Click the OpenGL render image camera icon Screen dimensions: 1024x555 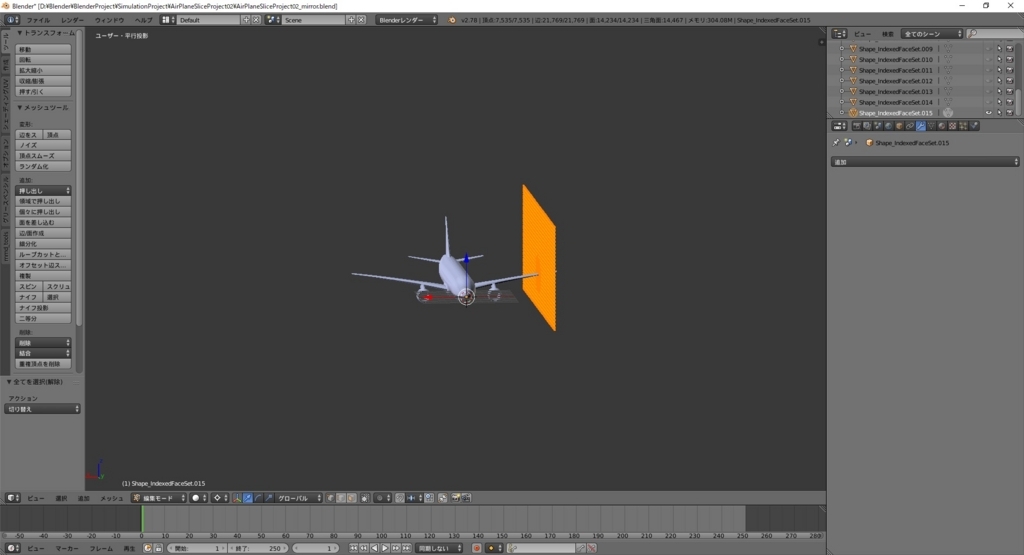point(456,498)
